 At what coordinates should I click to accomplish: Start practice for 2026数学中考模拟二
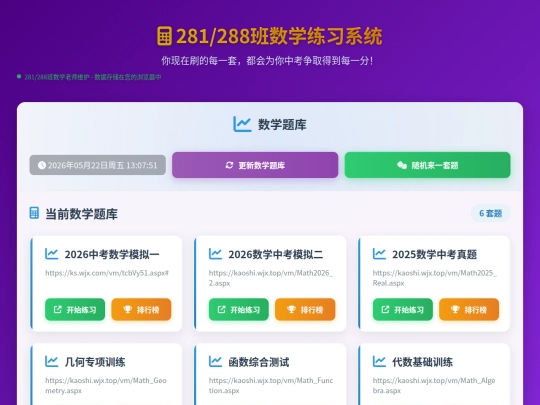(x=239, y=309)
